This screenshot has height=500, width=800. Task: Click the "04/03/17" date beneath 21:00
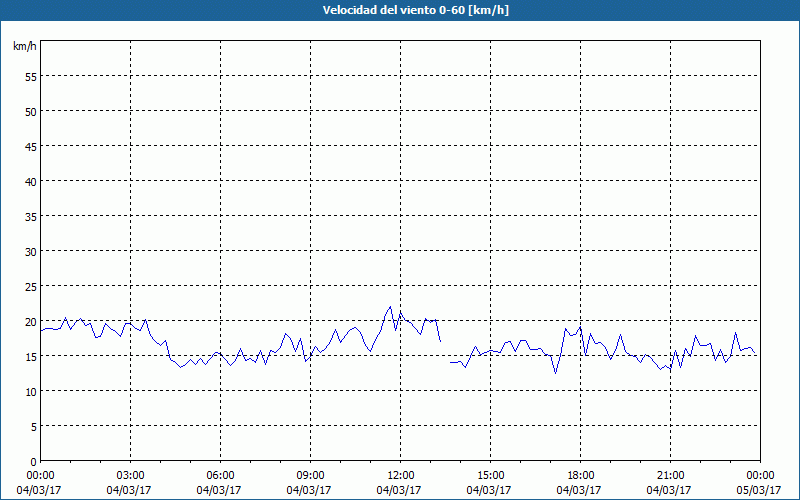coord(668,490)
